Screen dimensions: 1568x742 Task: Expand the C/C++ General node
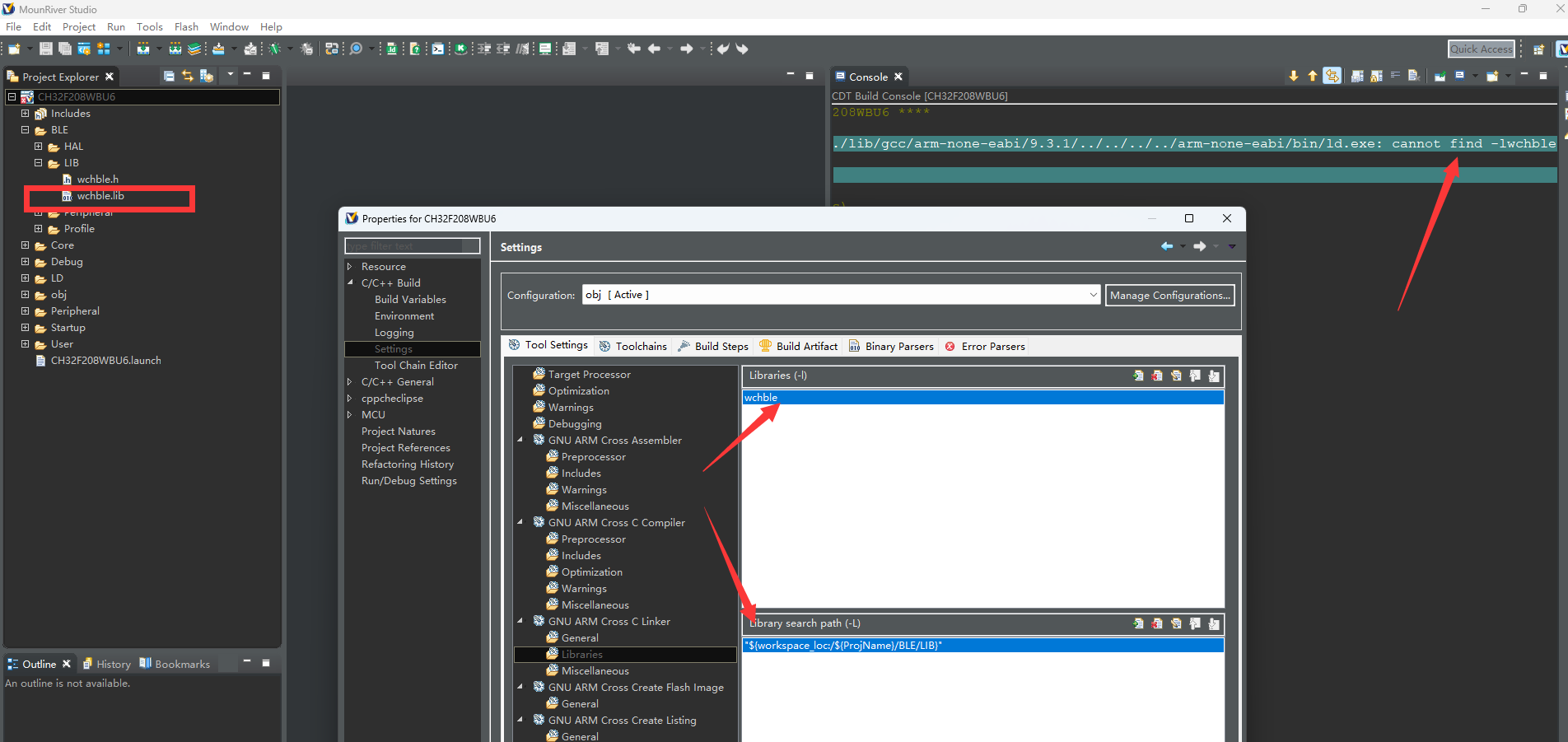350,382
